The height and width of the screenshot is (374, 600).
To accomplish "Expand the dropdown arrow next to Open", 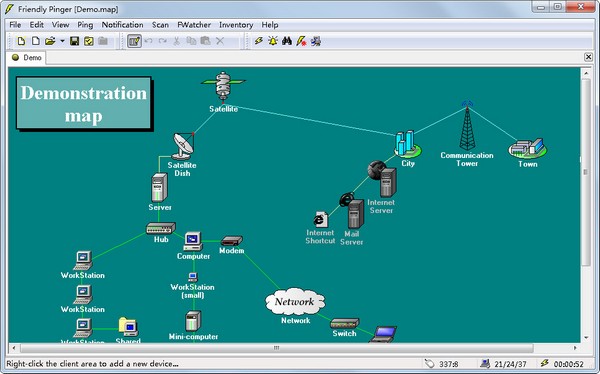I will 62,41.
